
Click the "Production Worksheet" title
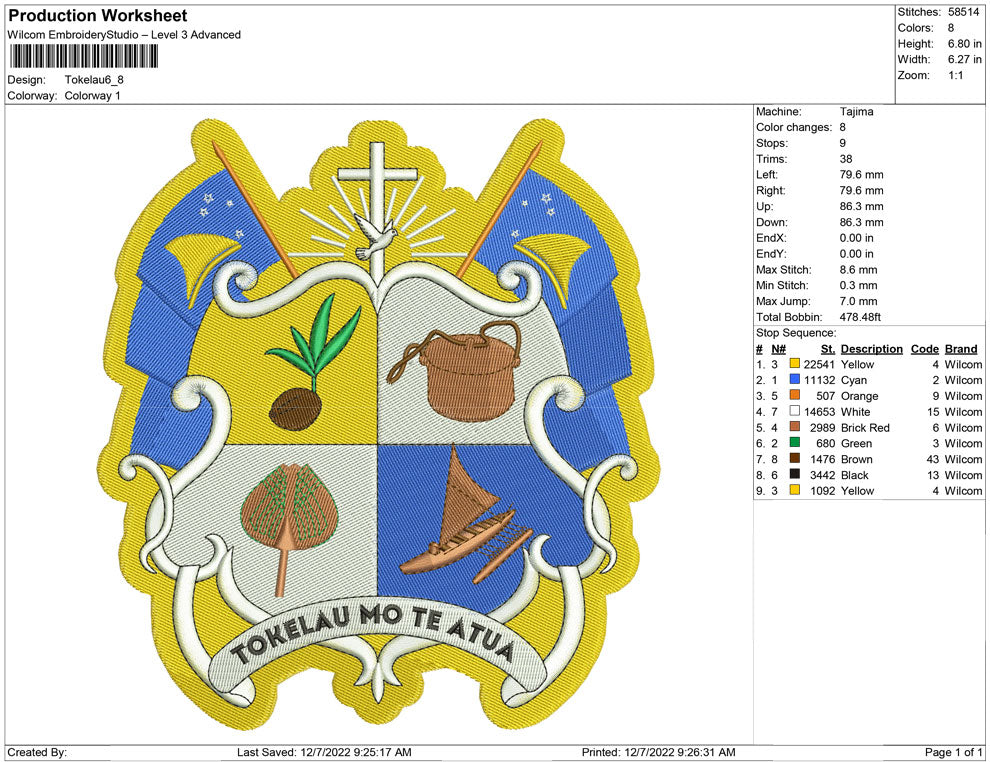[98, 16]
